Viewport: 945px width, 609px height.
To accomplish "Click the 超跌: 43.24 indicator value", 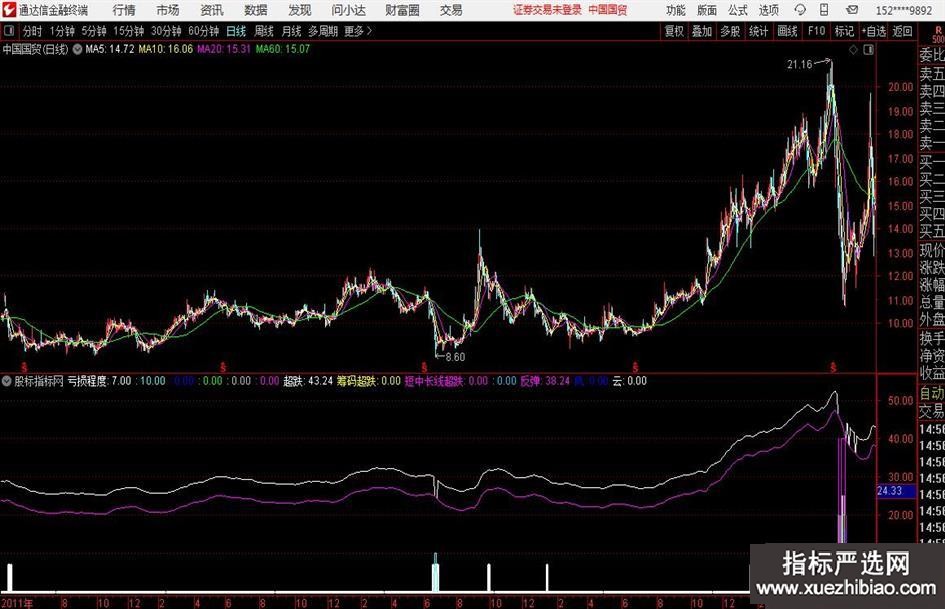I will point(308,381).
